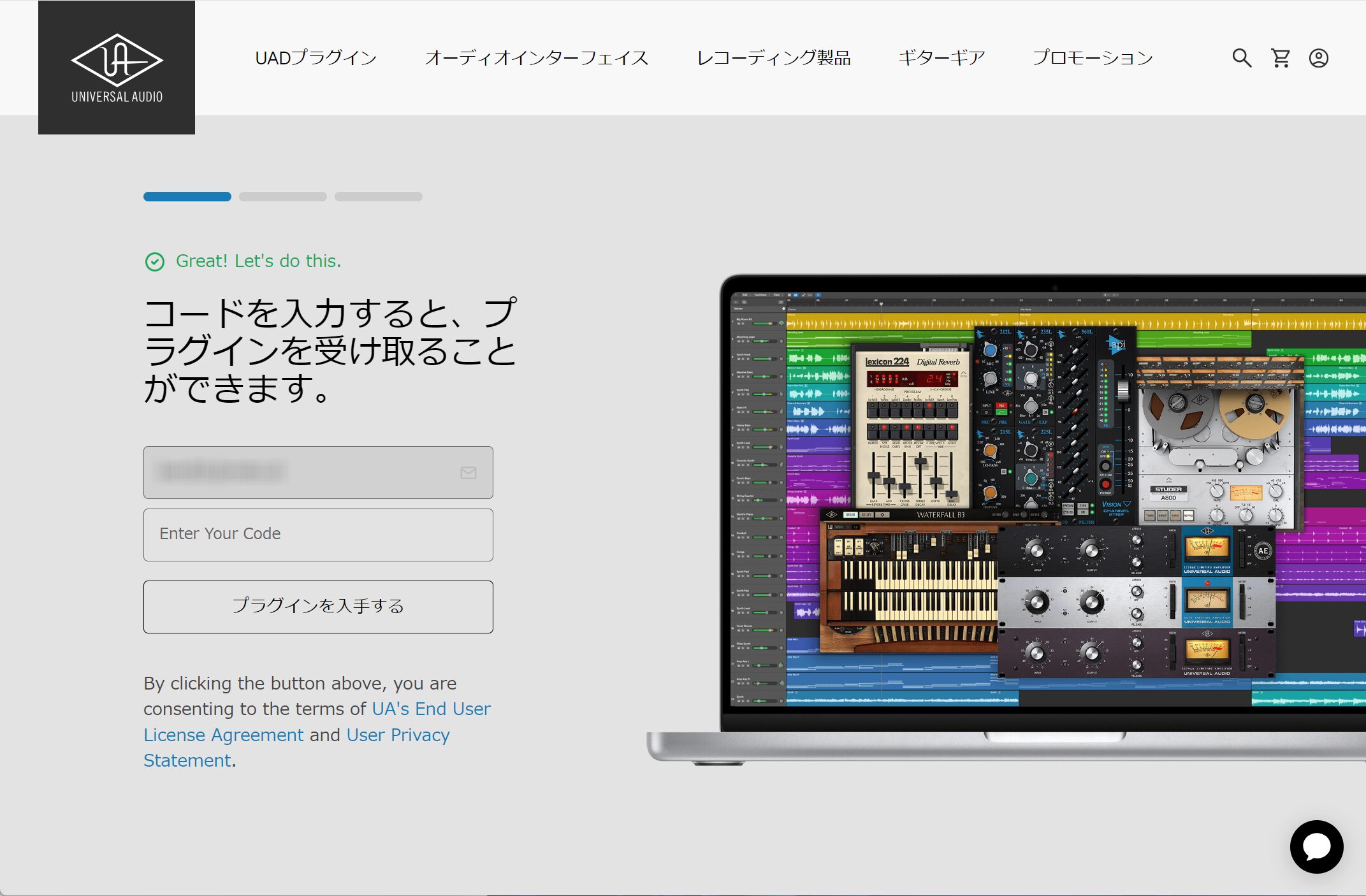
Task: Open the user account icon
Action: [x=1319, y=58]
